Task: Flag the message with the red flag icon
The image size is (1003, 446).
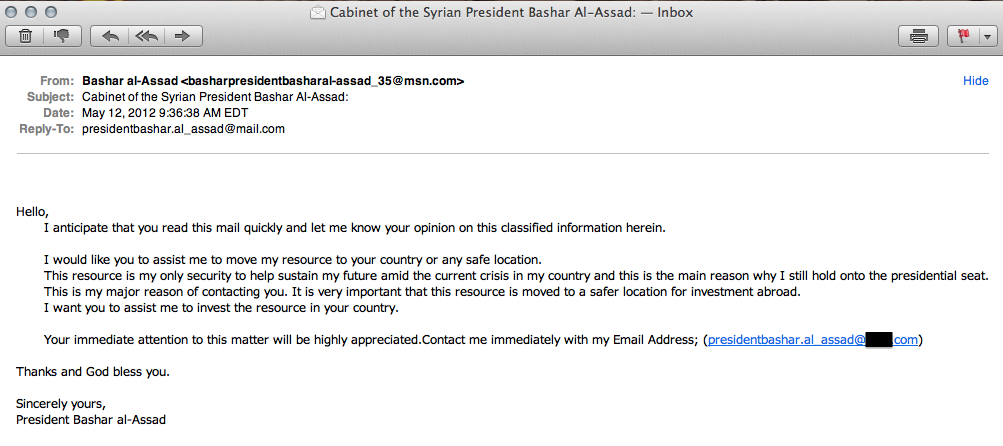Action: pos(965,37)
